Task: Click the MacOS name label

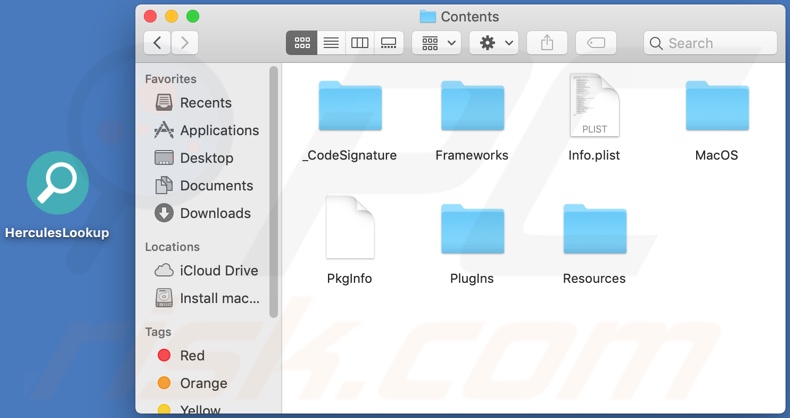Action: [x=716, y=155]
